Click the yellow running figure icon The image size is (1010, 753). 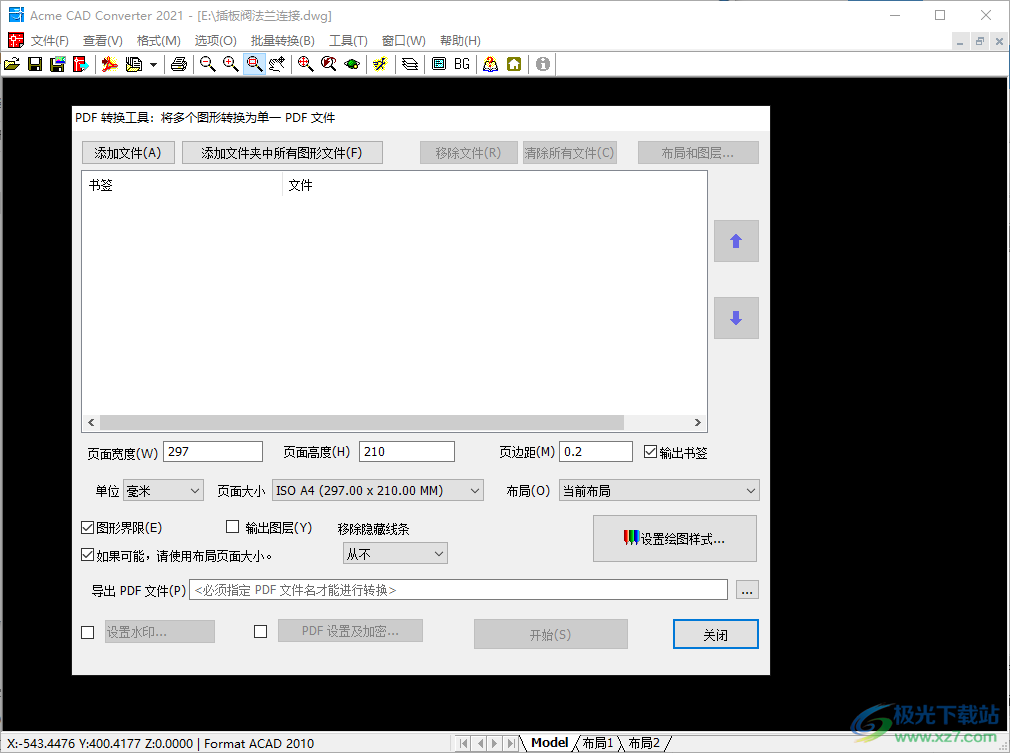(x=380, y=64)
